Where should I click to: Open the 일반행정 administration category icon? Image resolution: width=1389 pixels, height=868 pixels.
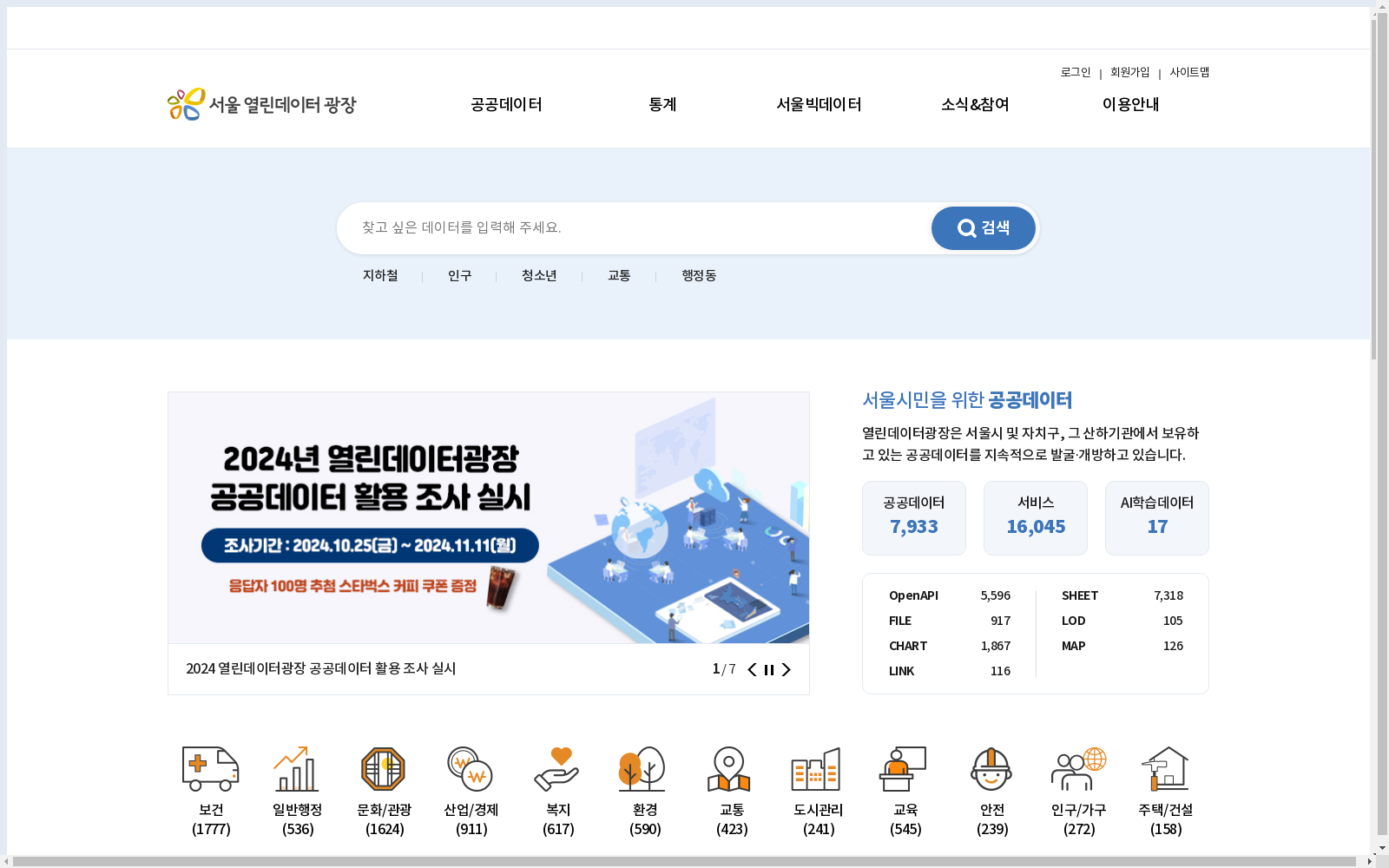[x=298, y=769]
